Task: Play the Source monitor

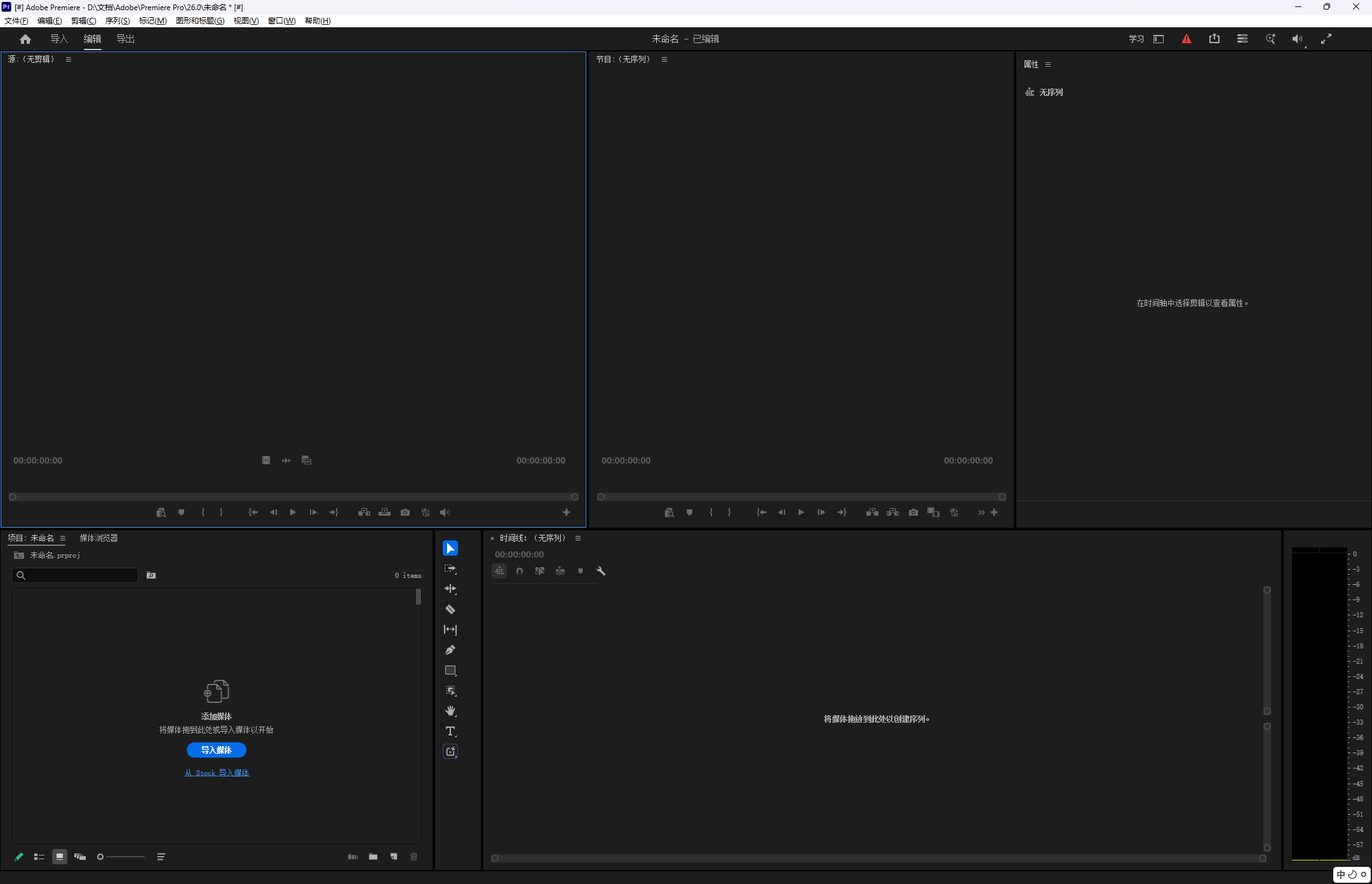Action: [293, 512]
